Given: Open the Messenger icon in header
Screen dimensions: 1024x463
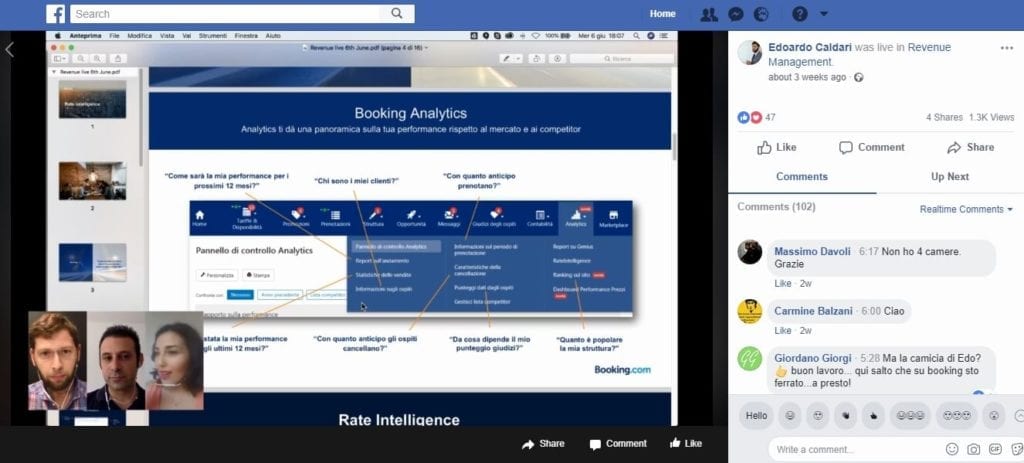Looking at the screenshot, I should pos(735,14).
